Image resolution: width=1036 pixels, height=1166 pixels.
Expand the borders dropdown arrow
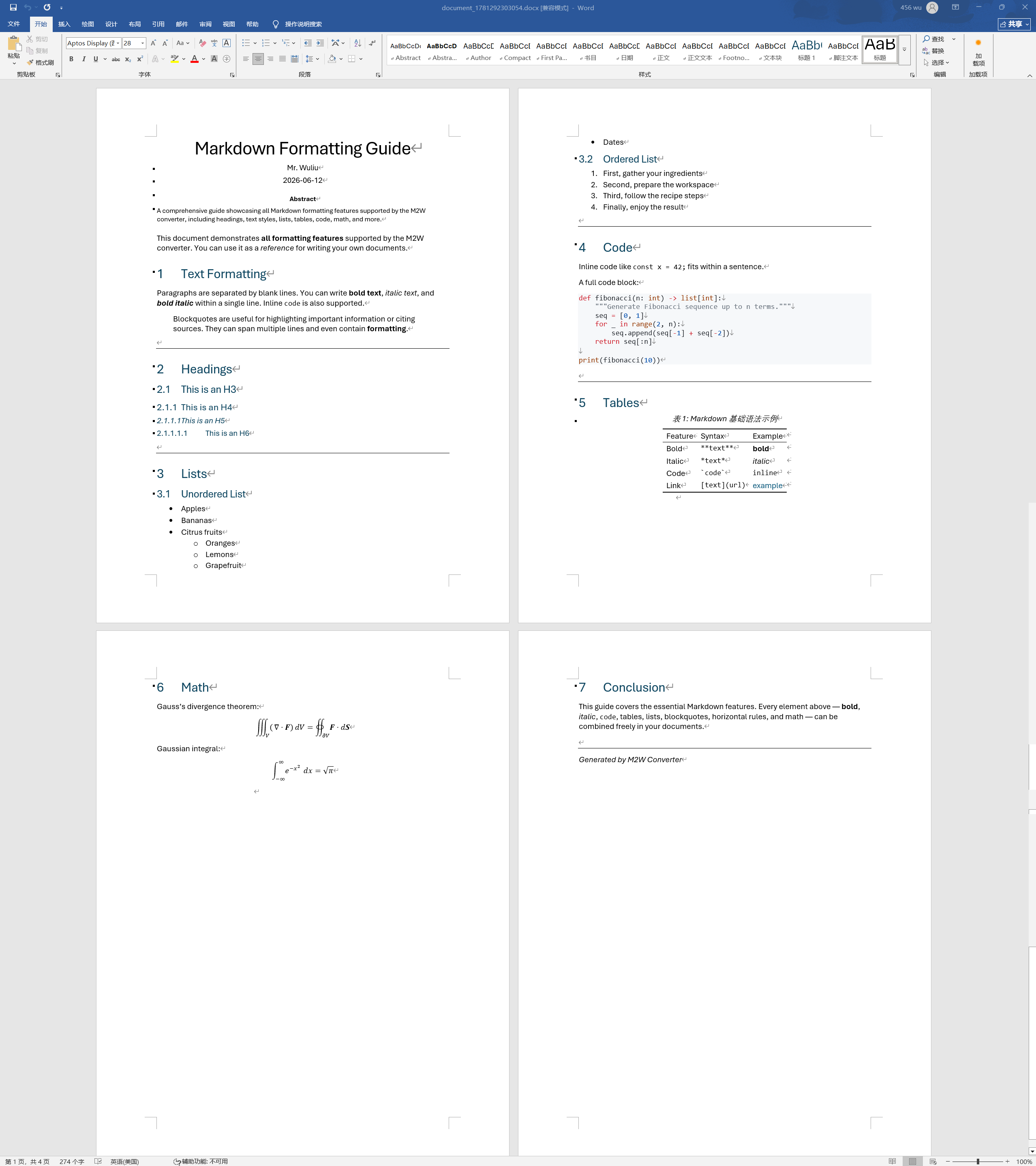[361, 59]
